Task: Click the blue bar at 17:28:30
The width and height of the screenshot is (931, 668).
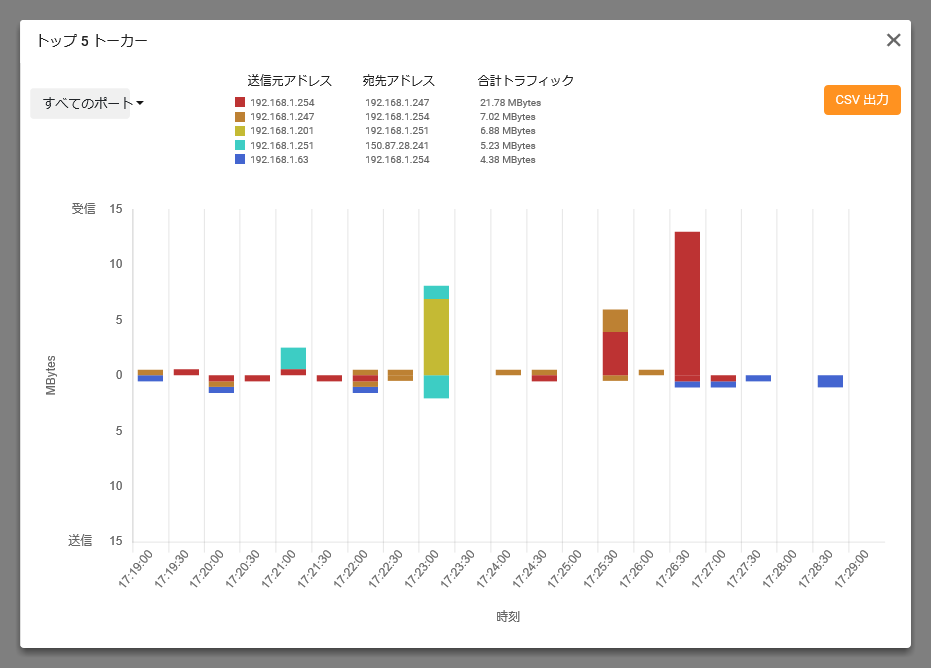Action: click(x=830, y=381)
